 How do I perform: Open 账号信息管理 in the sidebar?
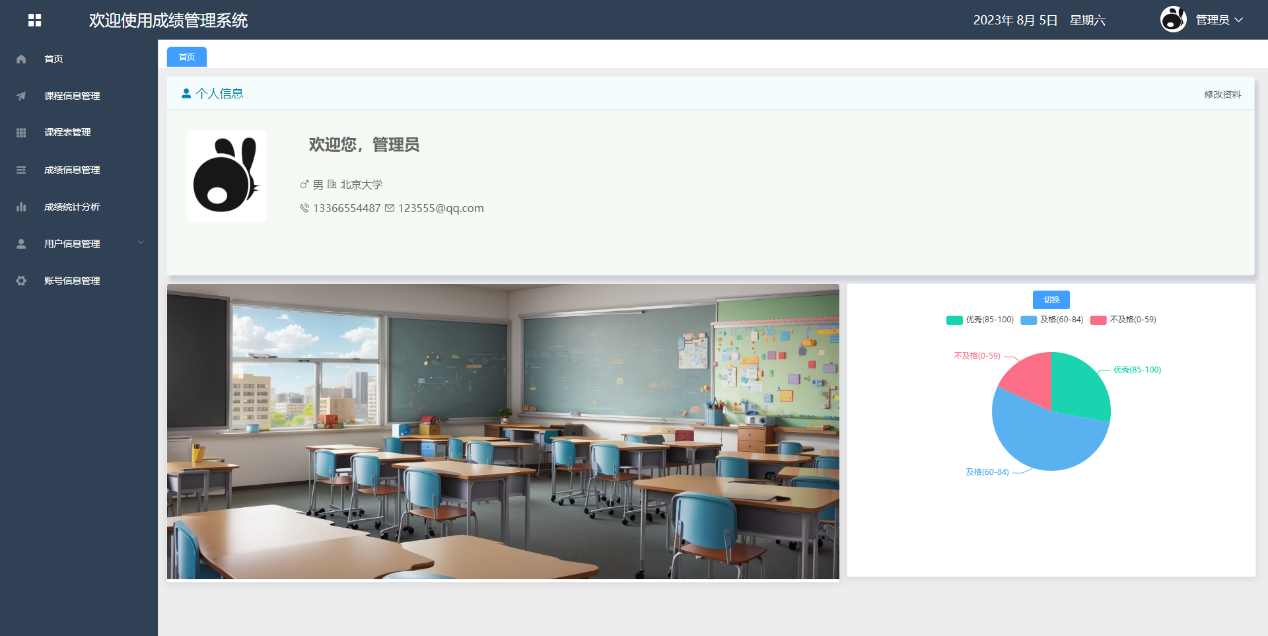click(x=79, y=281)
